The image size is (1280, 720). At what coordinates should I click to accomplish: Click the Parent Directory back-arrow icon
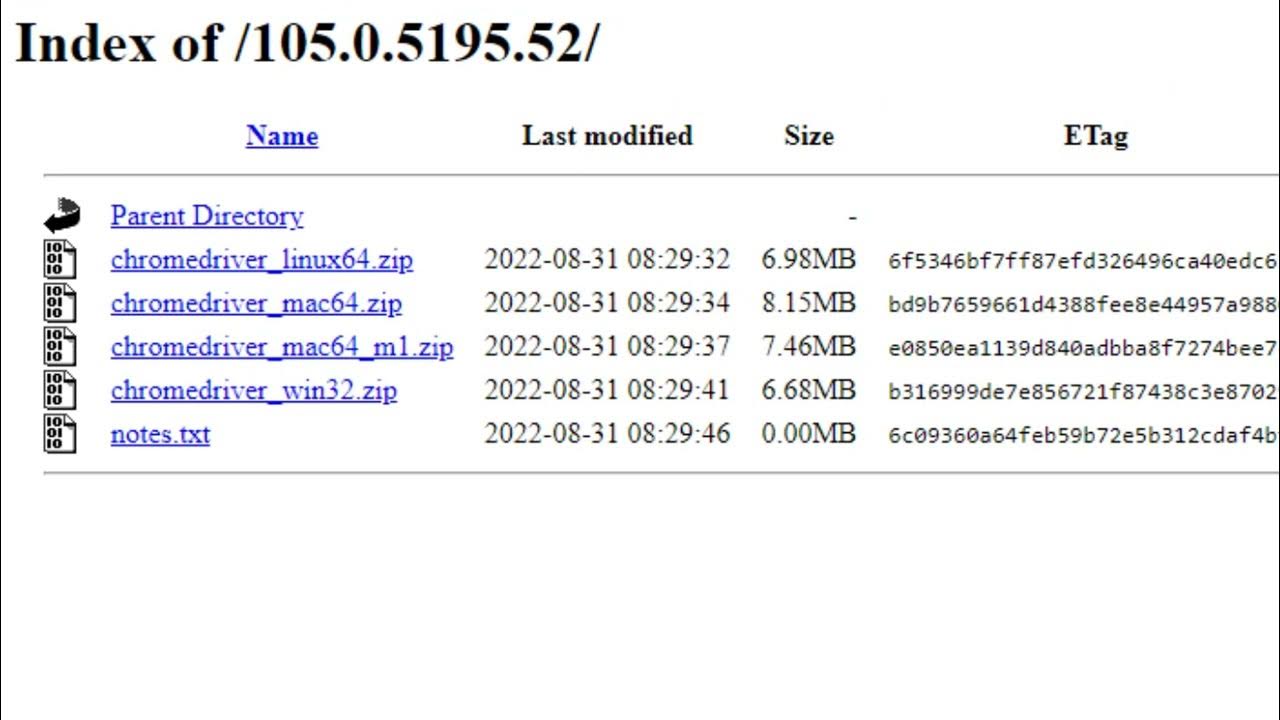(61, 215)
